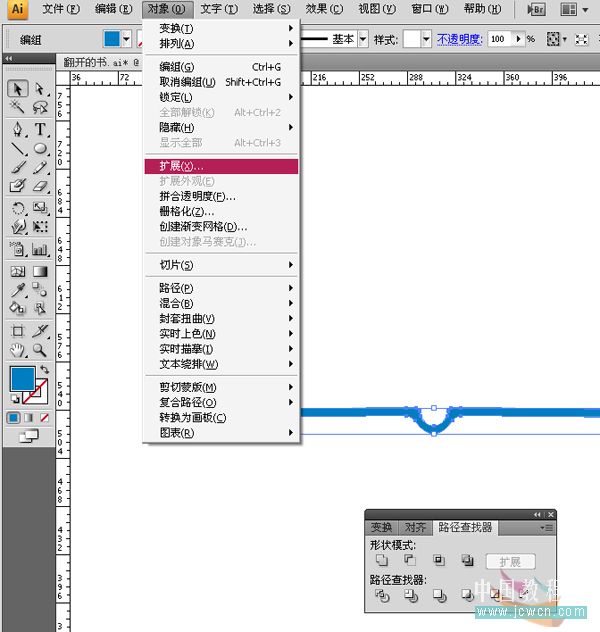Click the Merge pathfinder icon

[x=439, y=595]
